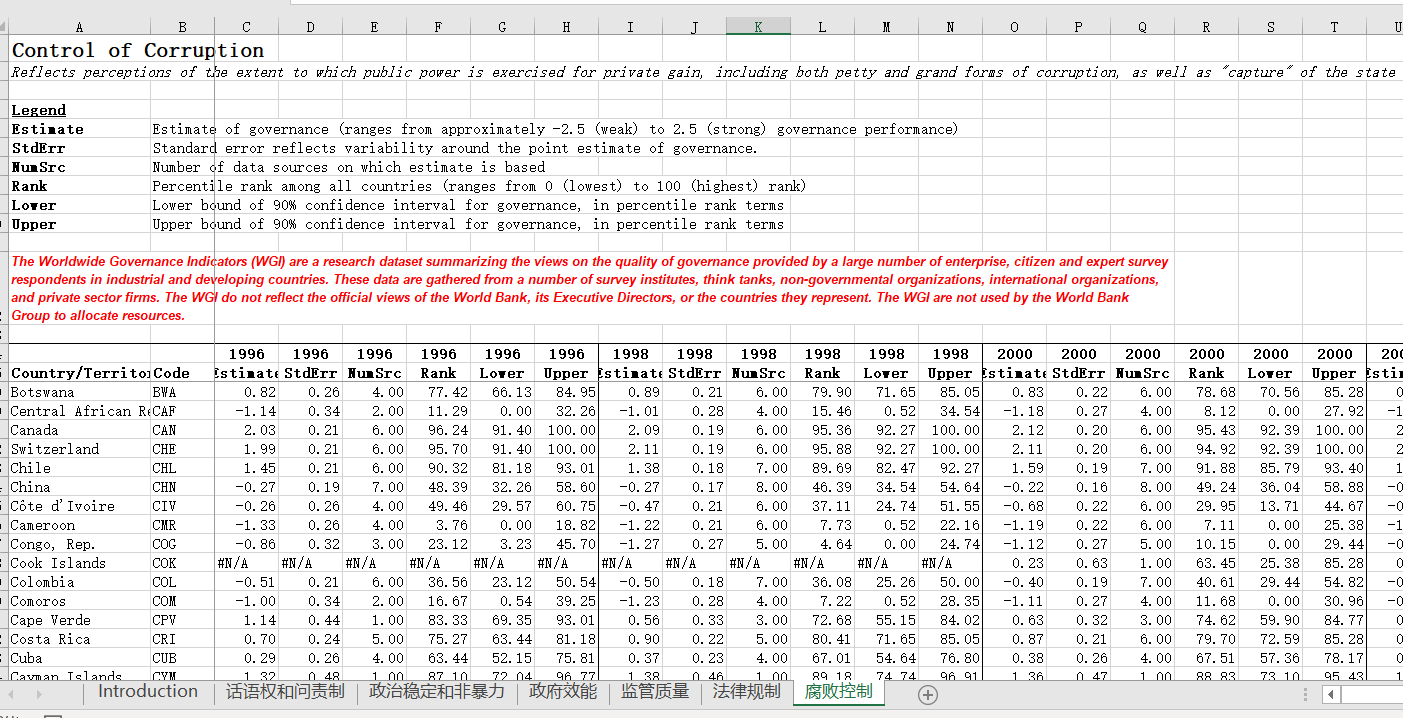The height and width of the screenshot is (718, 1403).
Task: Select column P header
Action: [1078, 27]
